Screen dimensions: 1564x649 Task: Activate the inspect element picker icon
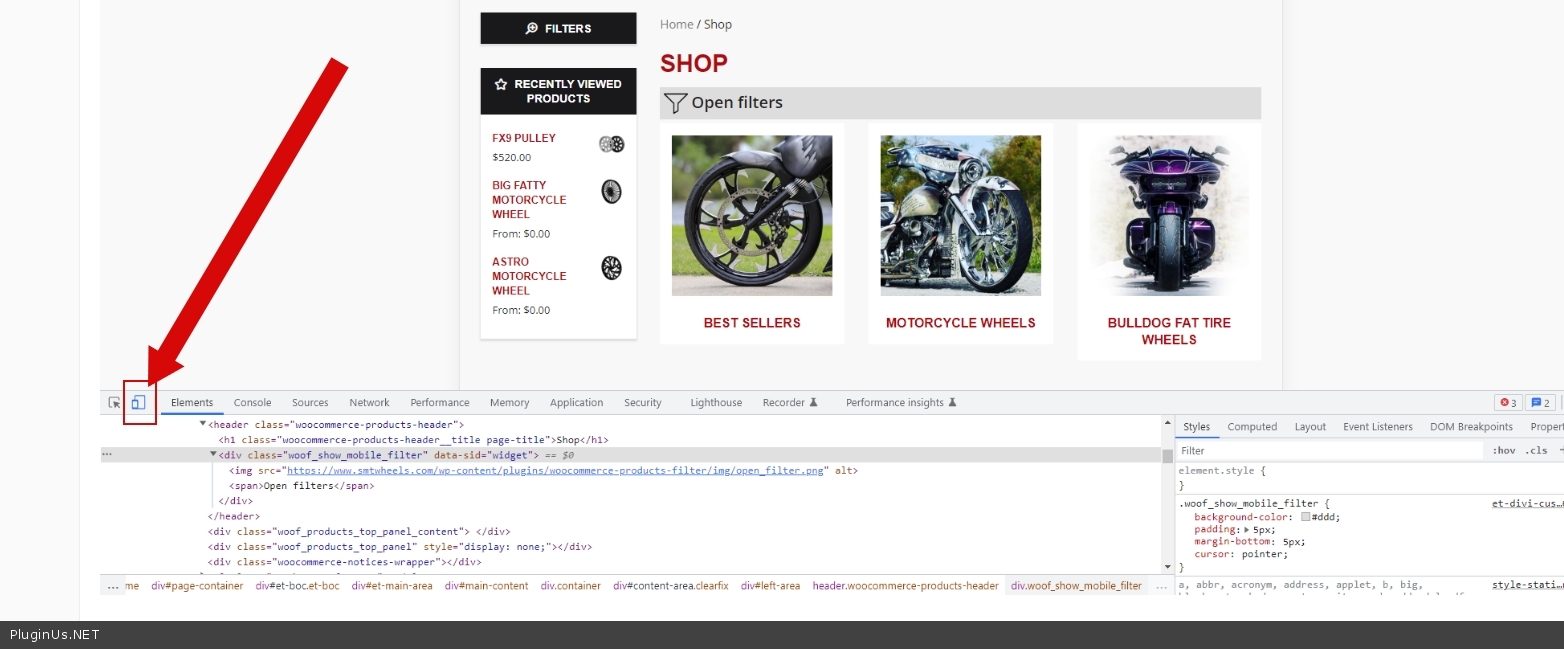coord(115,402)
